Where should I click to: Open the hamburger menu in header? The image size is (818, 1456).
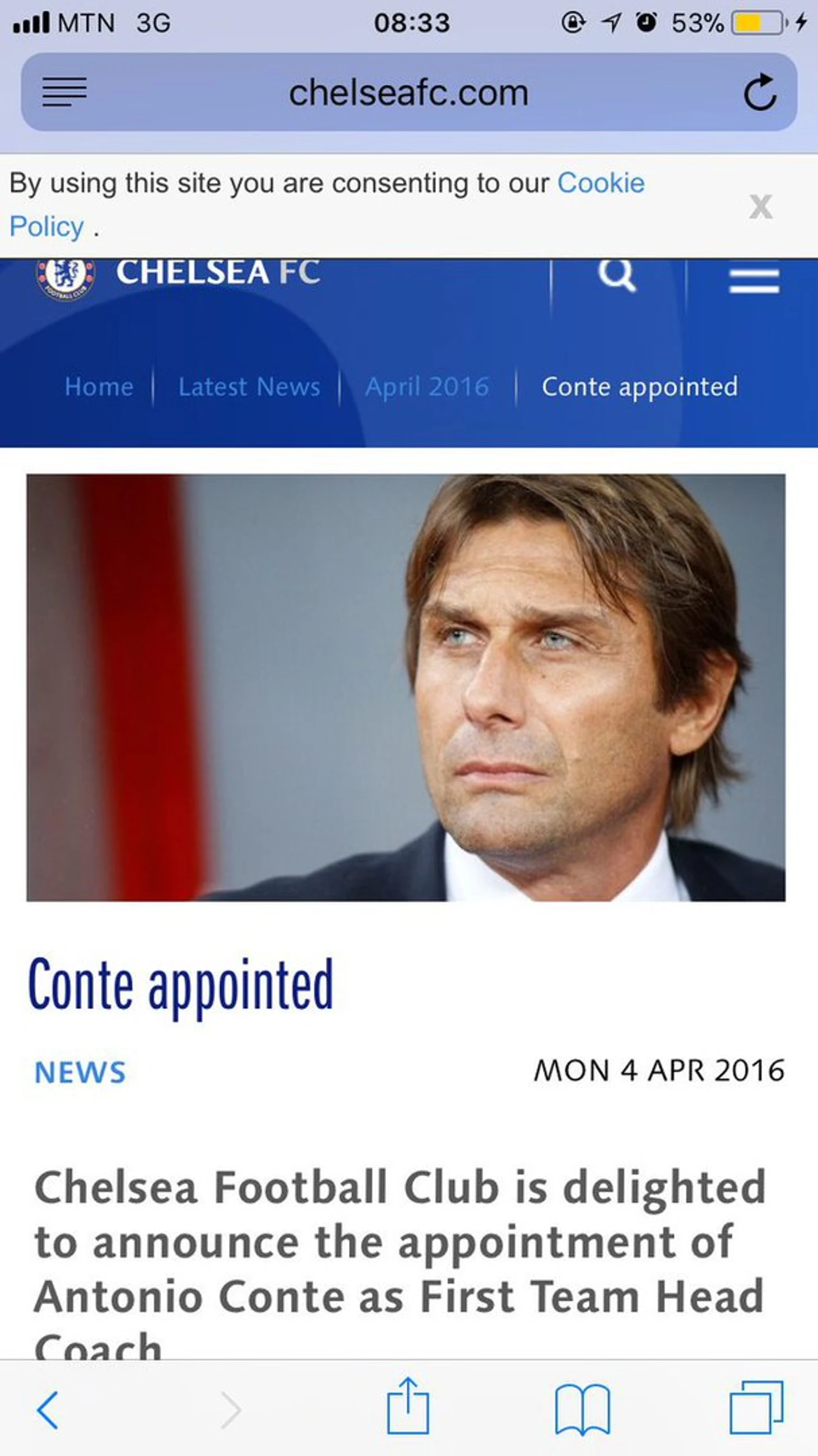pyautogui.click(x=754, y=280)
